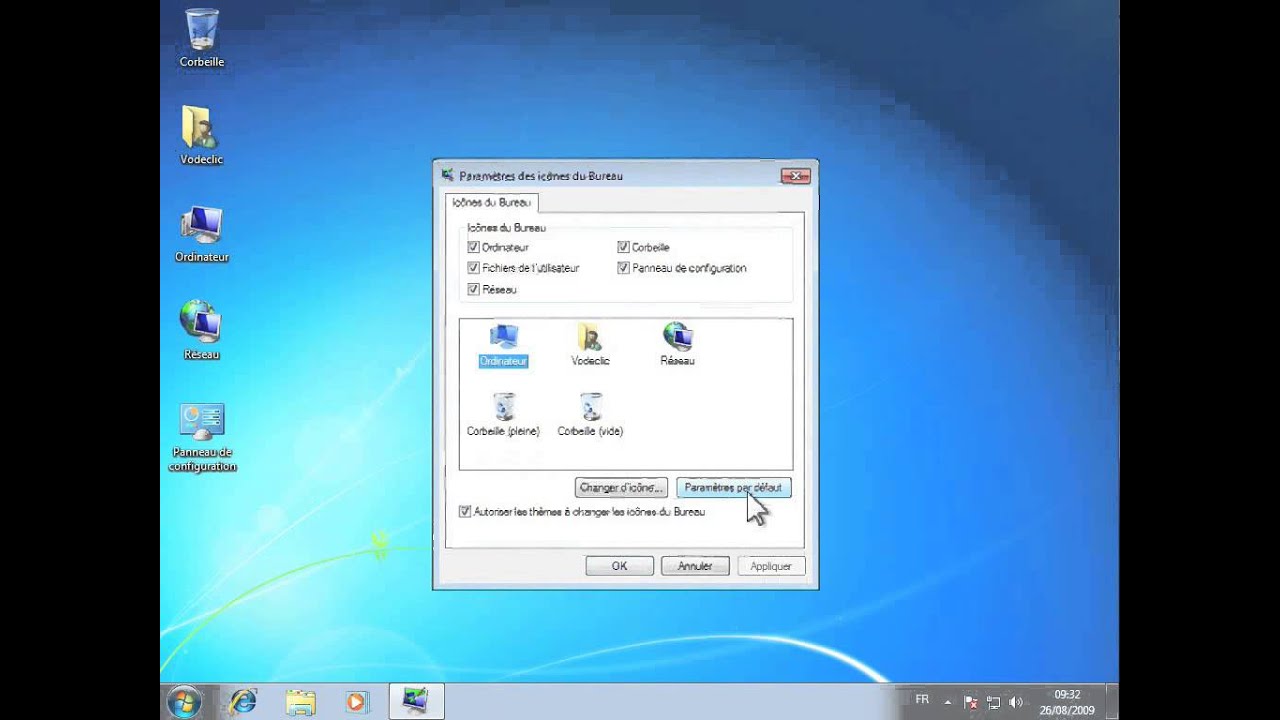Image resolution: width=1280 pixels, height=720 pixels.
Task: Toggle Autoriser les thèmes à changer les icônes
Action: point(465,512)
